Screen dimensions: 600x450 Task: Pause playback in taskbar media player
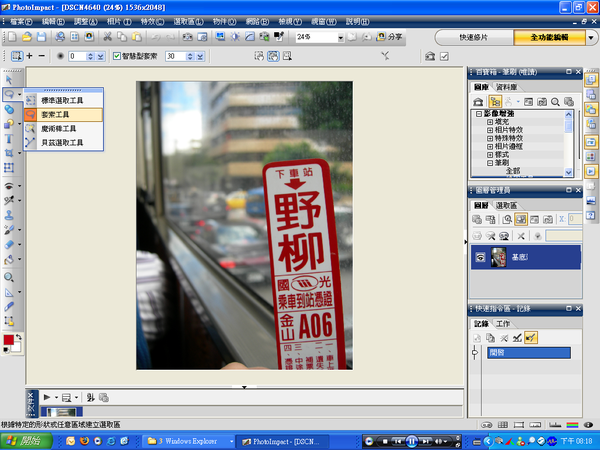pos(412,442)
